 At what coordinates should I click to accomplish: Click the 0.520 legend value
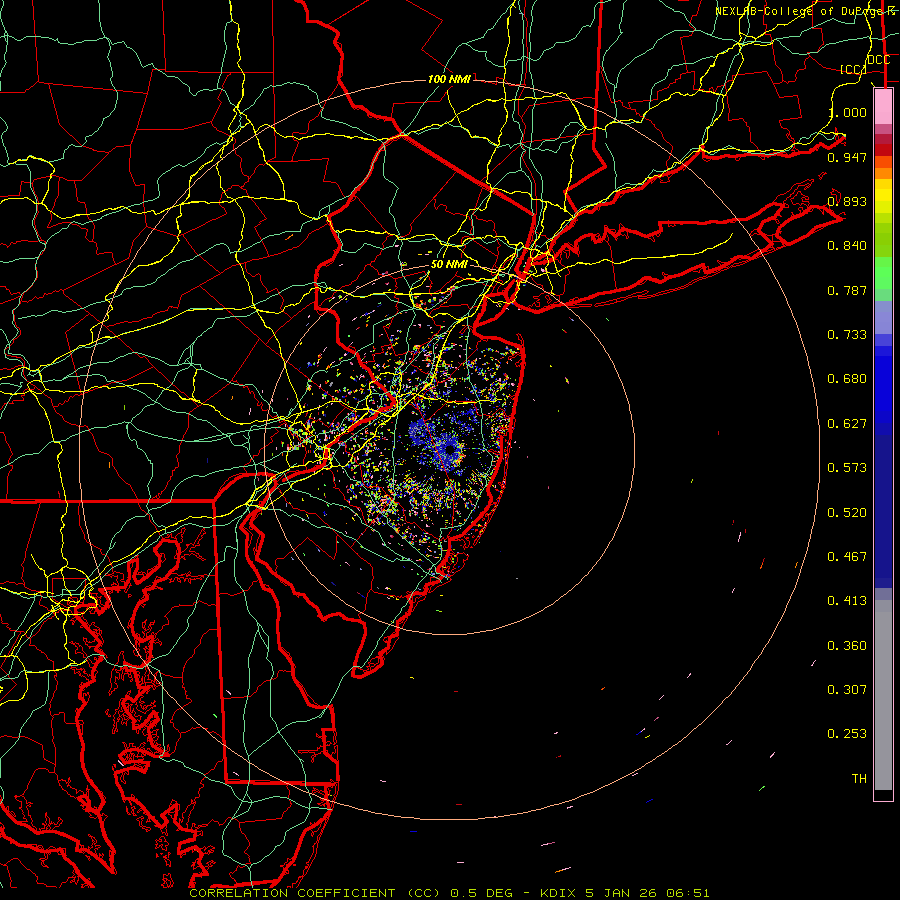[x=847, y=513]
